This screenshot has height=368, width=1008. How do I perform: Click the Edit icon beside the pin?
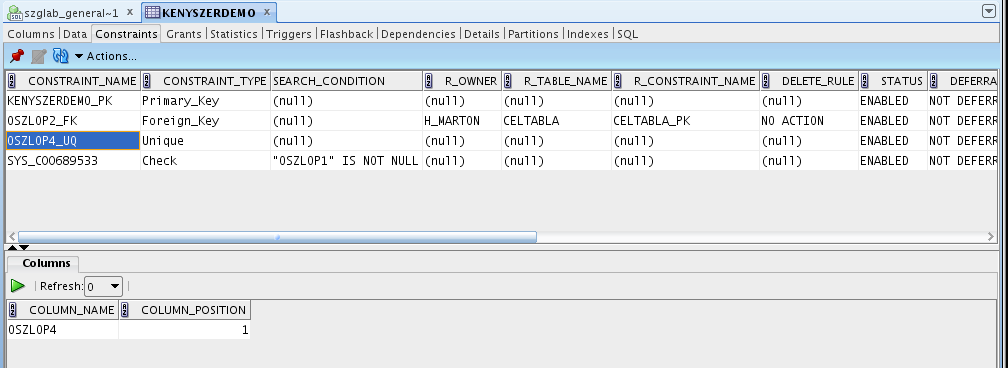39,56
